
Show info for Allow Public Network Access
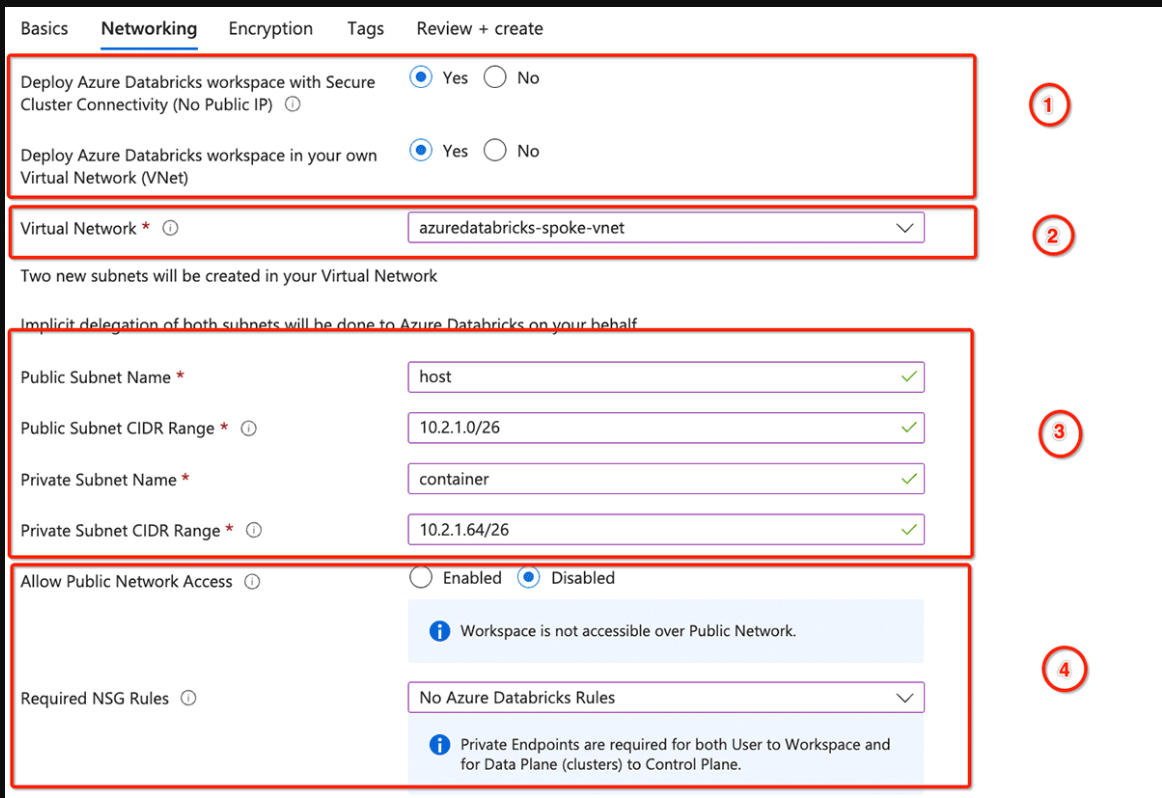point(252,582)
